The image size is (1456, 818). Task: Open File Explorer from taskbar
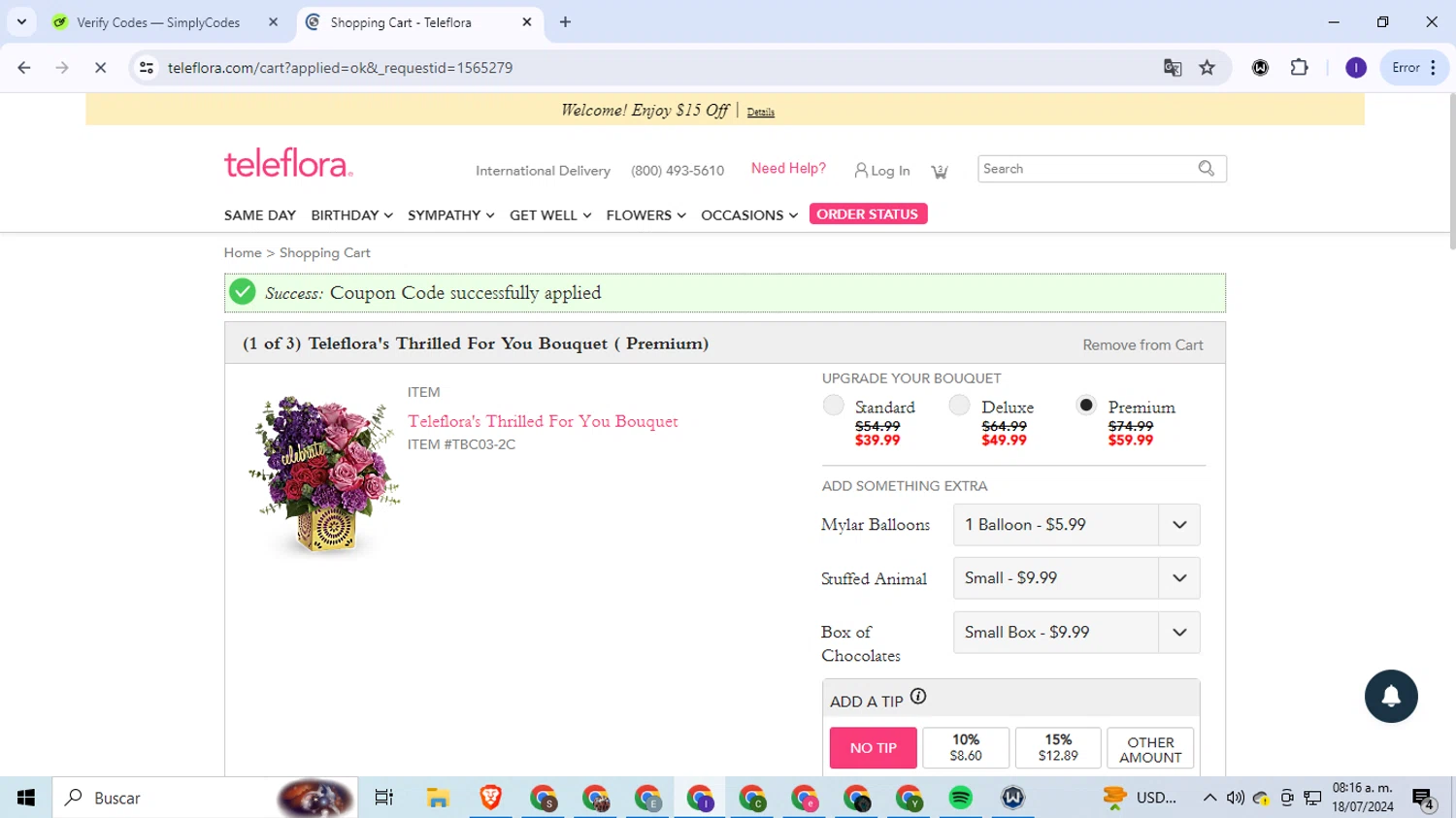point(438,798)
